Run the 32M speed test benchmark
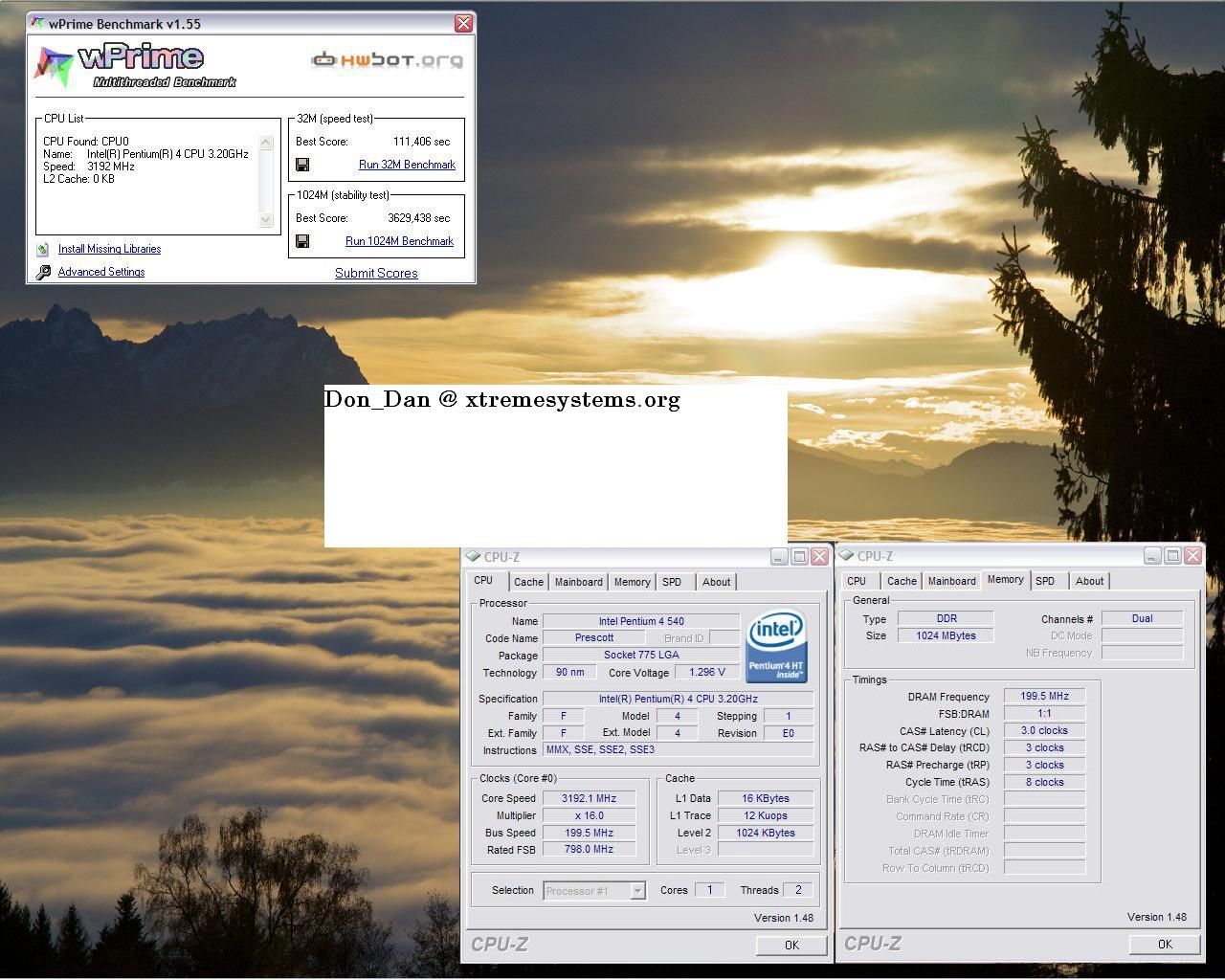This screenshot has width=1225, height=980. (407, 165)
